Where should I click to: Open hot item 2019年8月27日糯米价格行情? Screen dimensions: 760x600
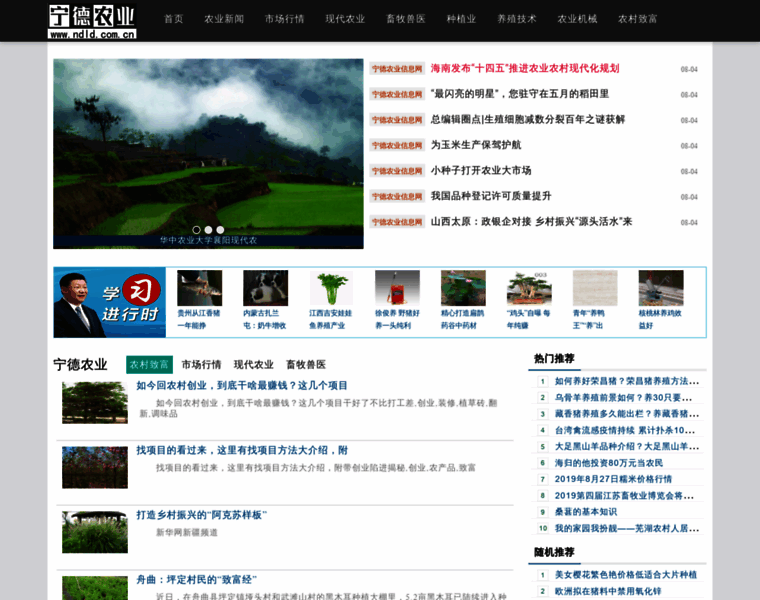(x=613, y=479)
